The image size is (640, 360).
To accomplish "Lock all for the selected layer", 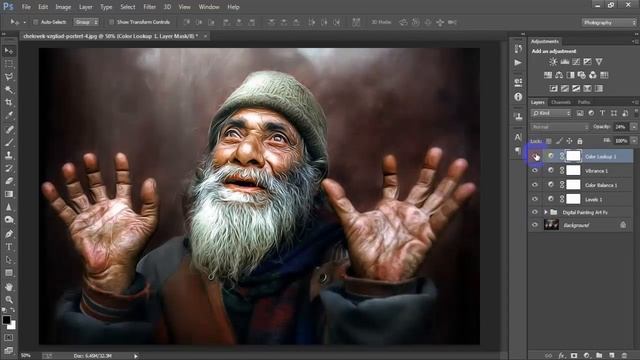I will [580, 141].
